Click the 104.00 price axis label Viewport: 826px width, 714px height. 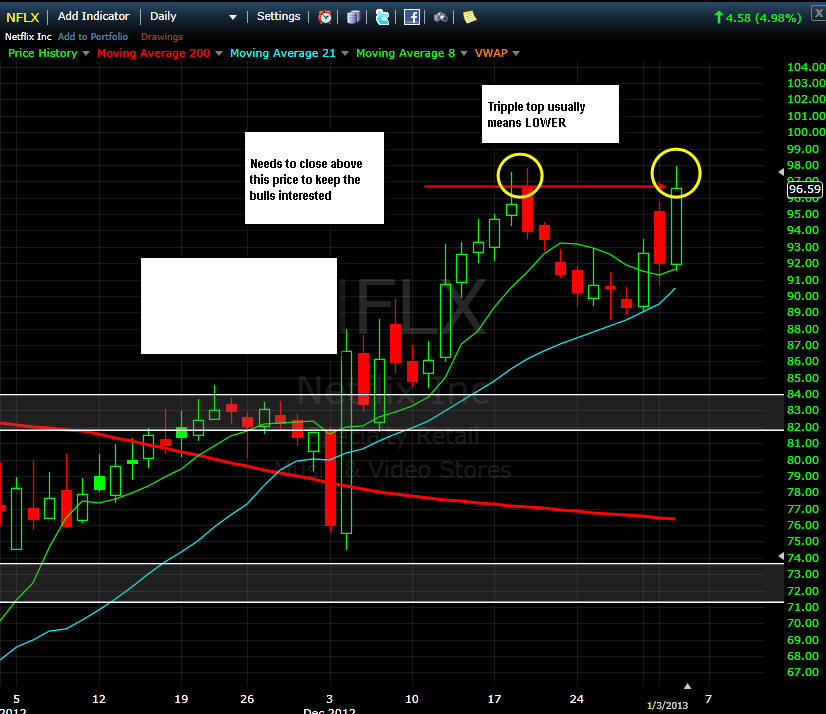pos(805,67)
